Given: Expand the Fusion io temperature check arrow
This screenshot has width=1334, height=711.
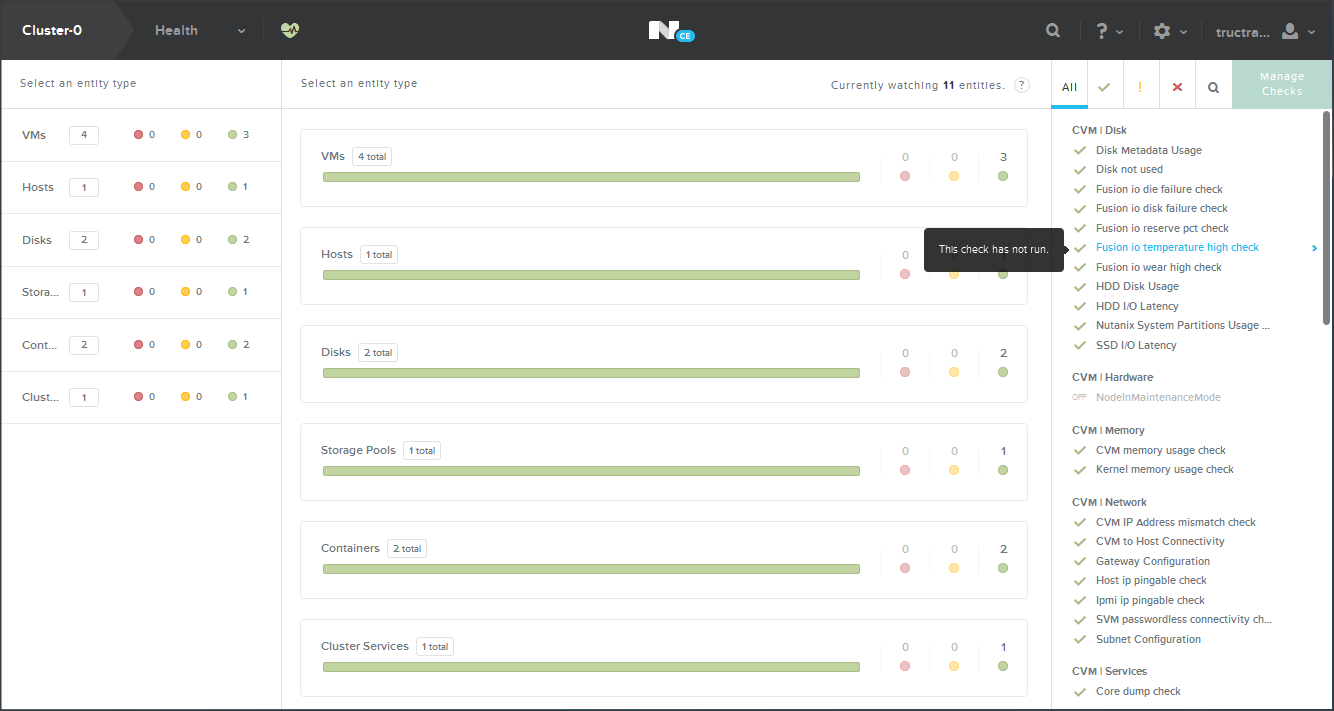Looking at the screenshot, I should pos(1314,248).
